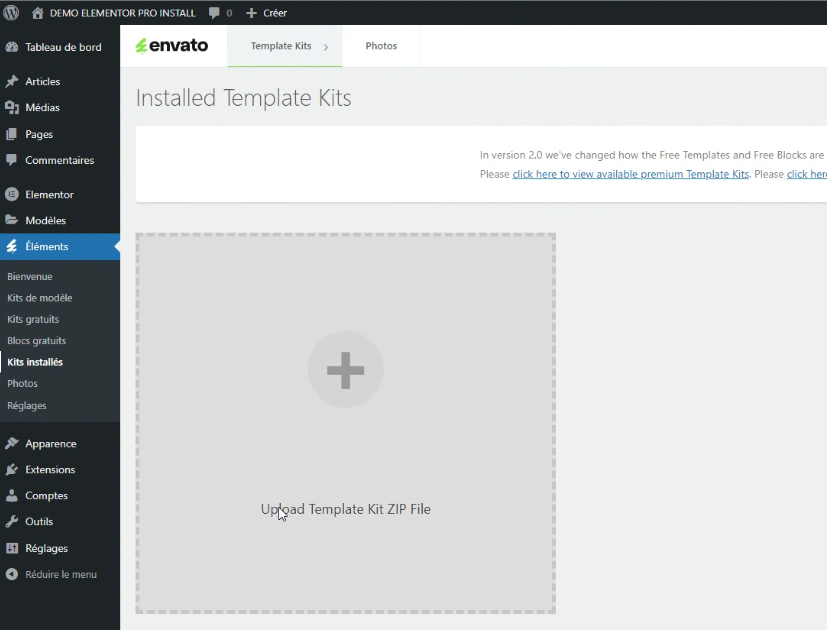Open the comments bubble icon in admin bar

point(214,13)
